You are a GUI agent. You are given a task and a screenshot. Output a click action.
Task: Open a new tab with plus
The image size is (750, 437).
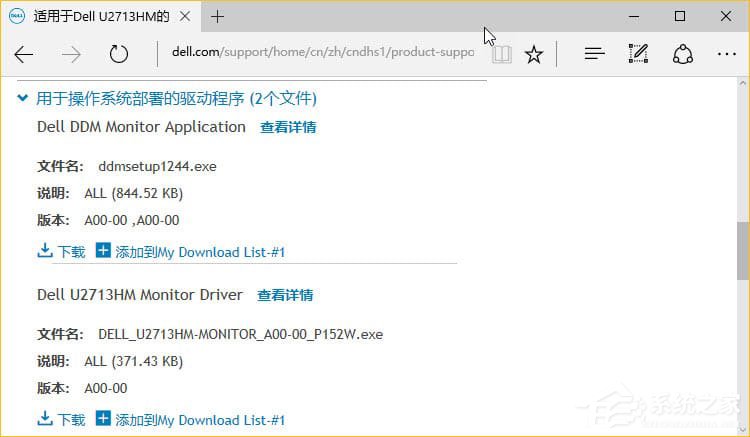tap(217, 17)
